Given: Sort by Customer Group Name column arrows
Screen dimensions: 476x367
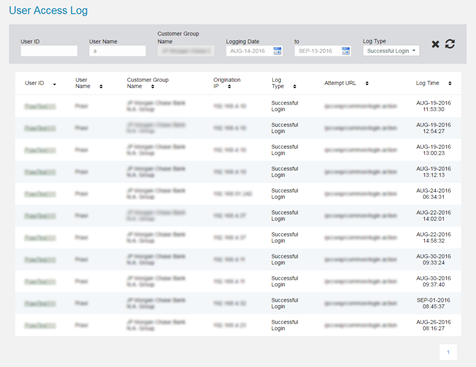Looking at the screenshot, I should click(153, 86).
